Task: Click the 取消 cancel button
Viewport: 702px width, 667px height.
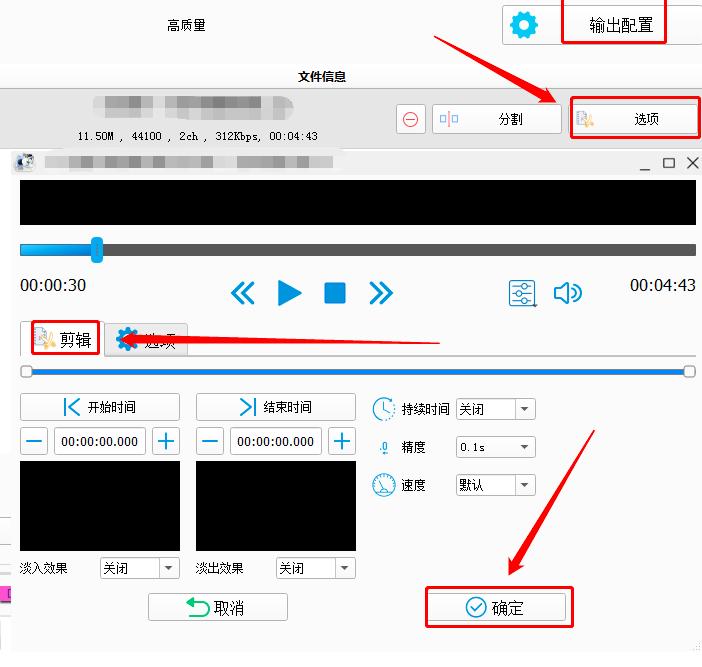Action: click(218, 607)
